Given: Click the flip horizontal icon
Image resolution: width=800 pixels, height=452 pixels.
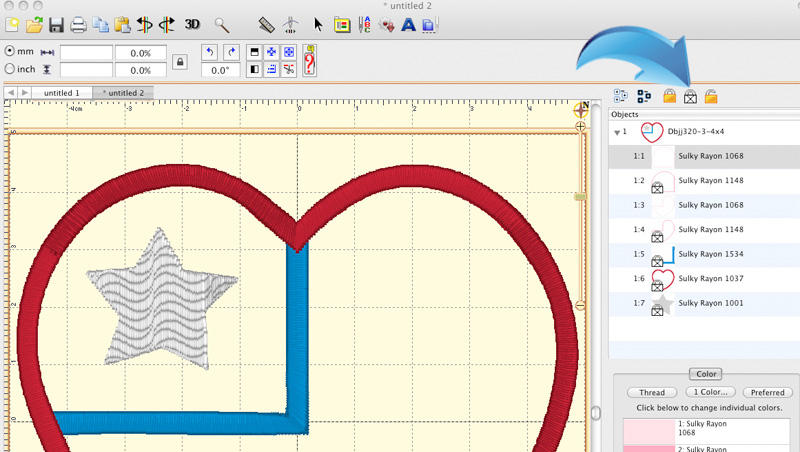Looking at the screenshot, I should tap(254, 69).
